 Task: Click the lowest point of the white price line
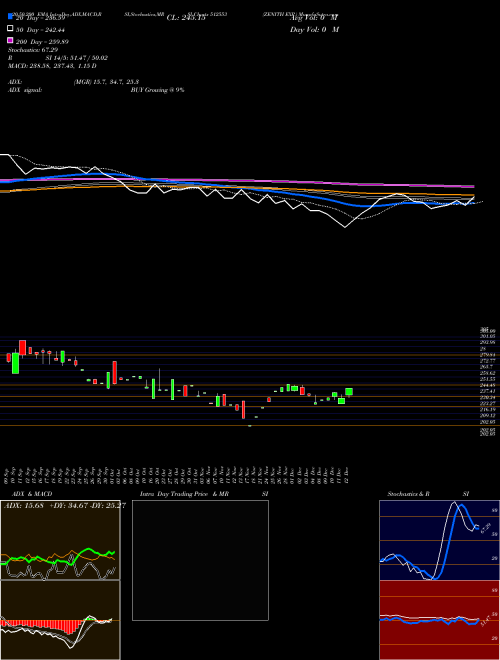345,227
